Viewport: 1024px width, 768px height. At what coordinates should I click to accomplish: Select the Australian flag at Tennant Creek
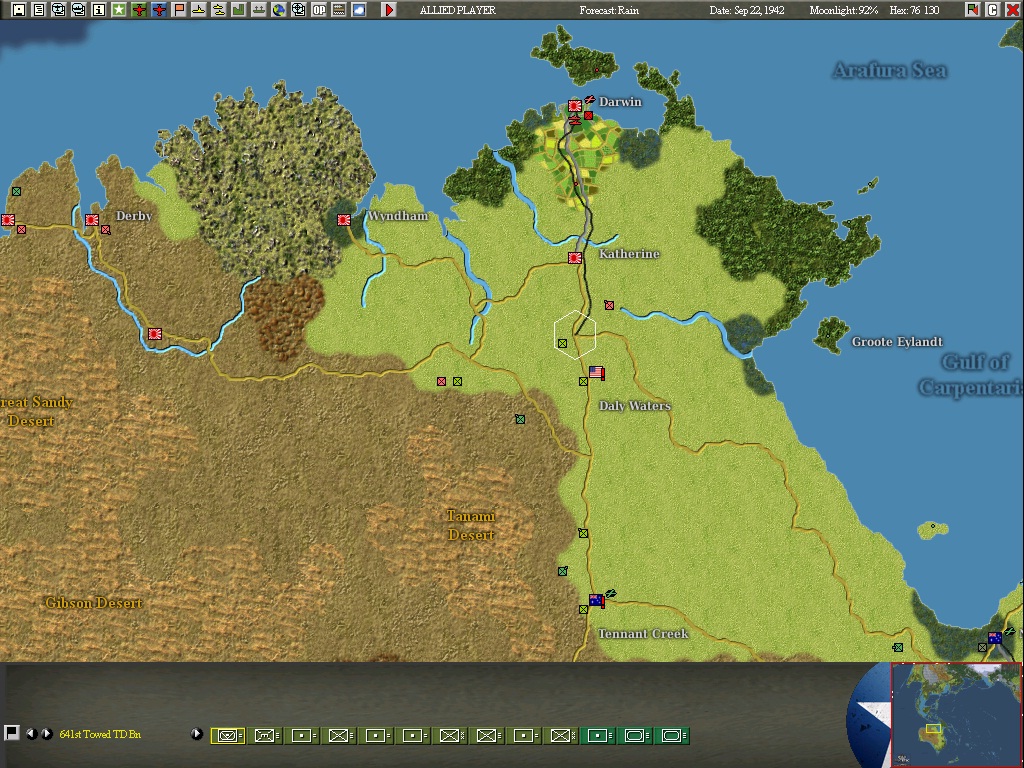coord(596,600)
